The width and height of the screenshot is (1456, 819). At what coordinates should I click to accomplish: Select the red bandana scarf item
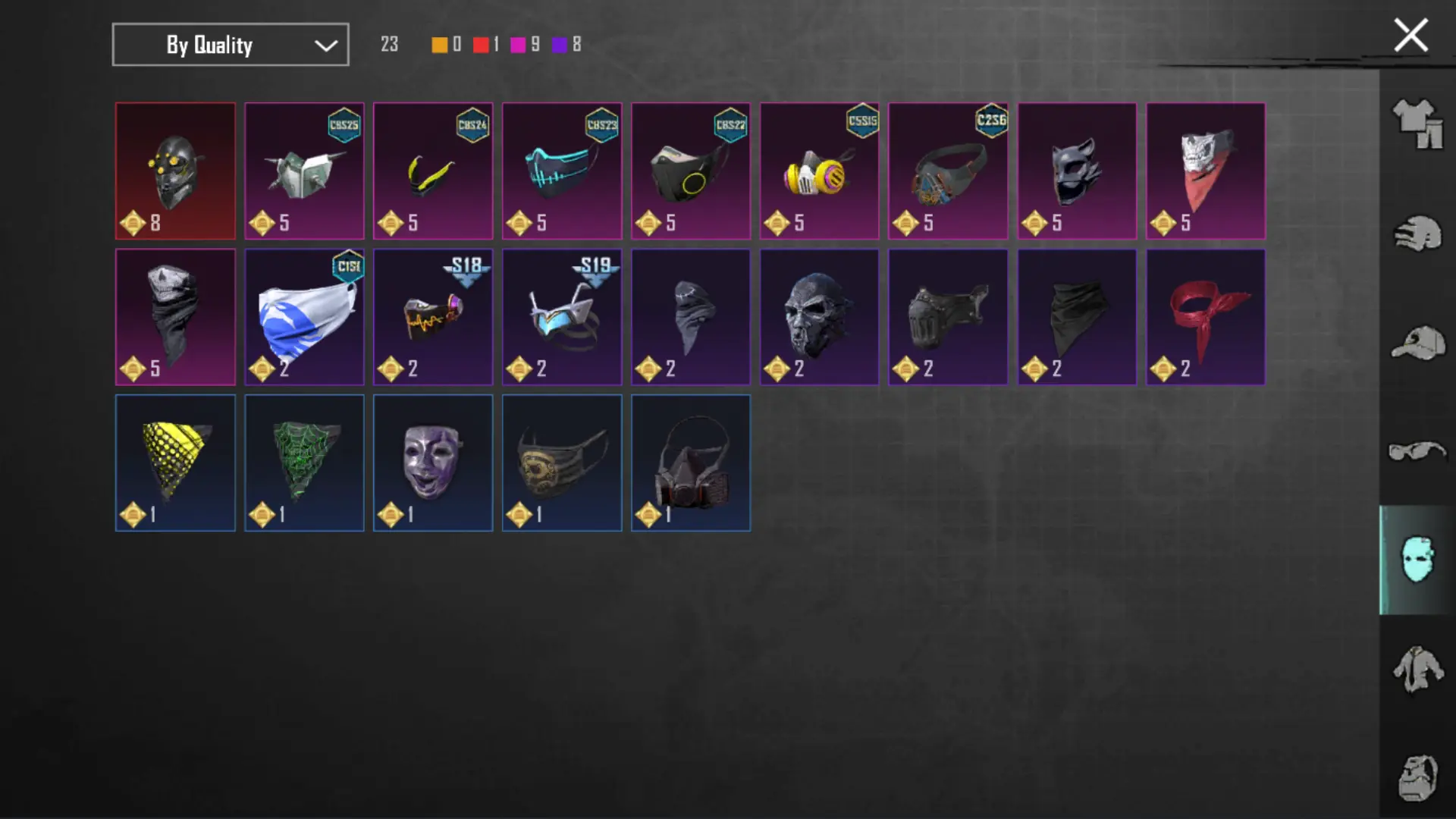pos(1206,317)
